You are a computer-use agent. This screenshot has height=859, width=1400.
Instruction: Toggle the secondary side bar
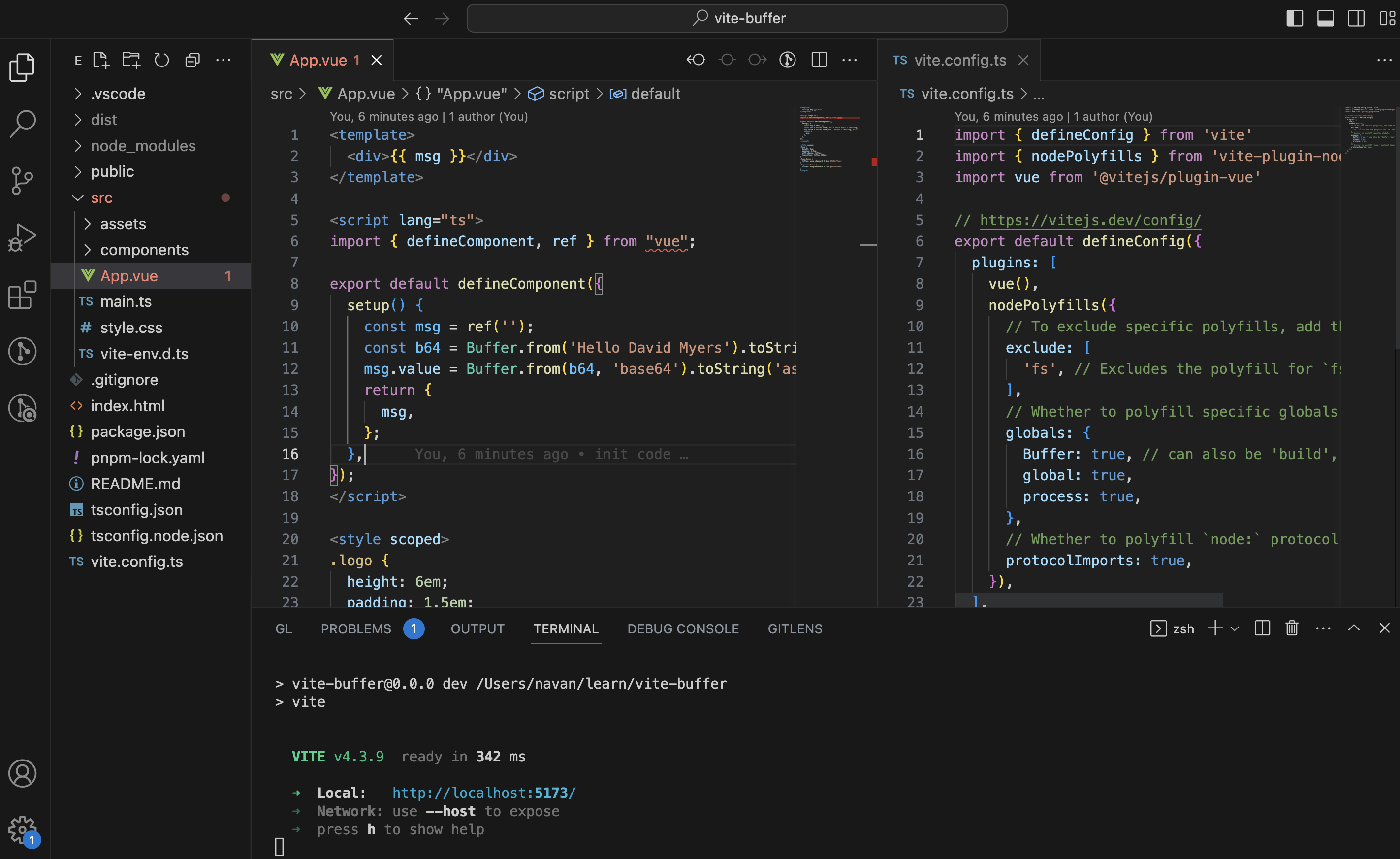pyautogui.click(x=1356, y=18)
